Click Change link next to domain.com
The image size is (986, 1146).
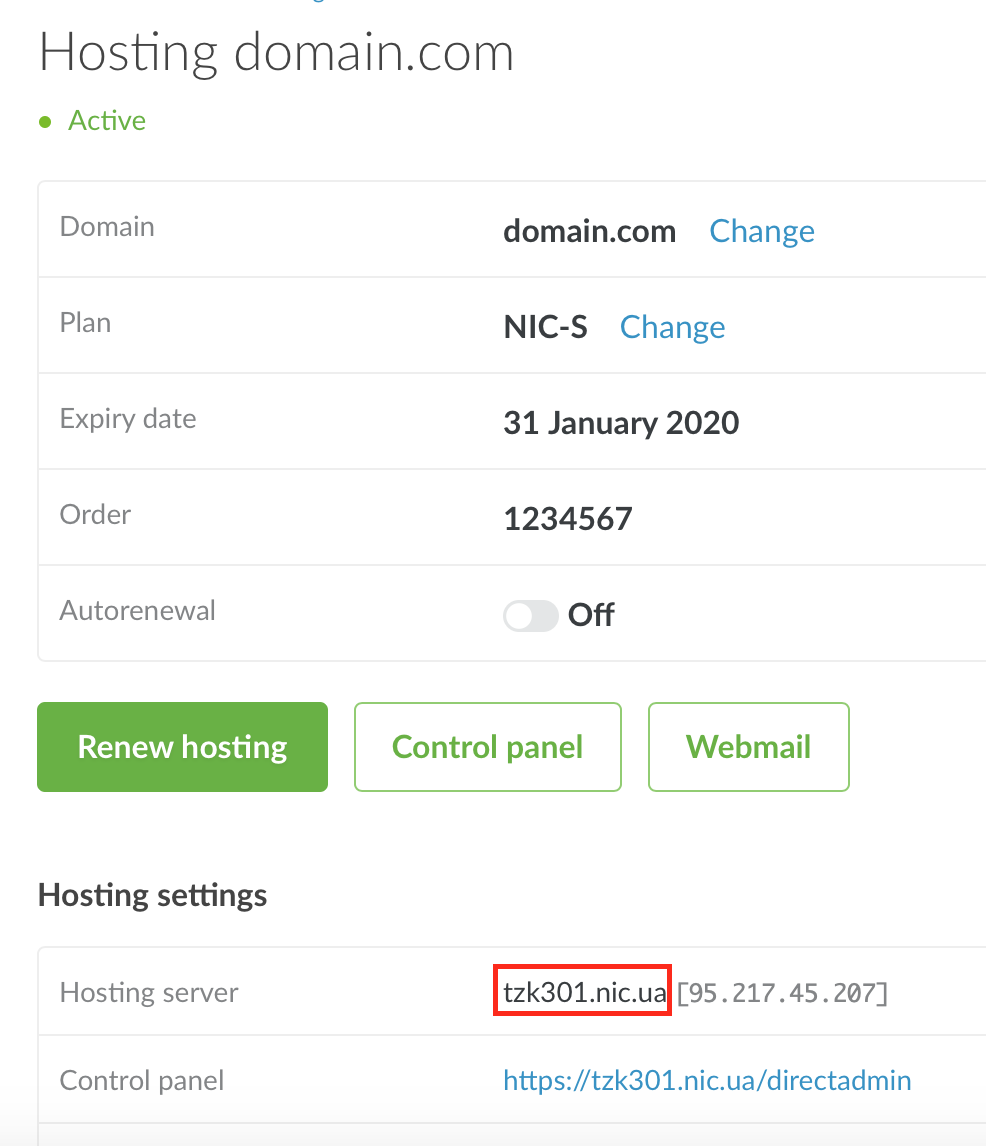point(761,231)
